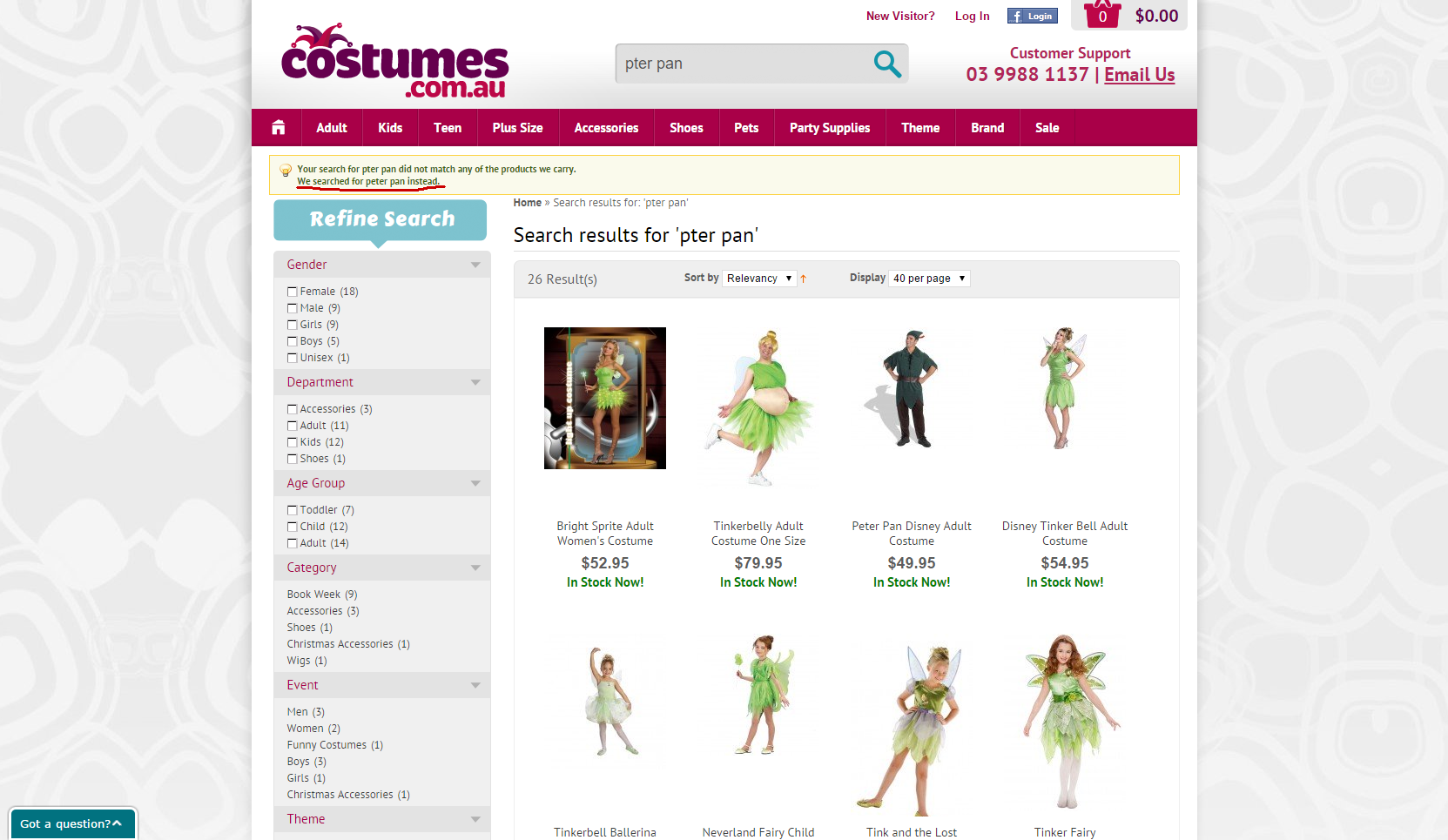Open the Brand menu

coord(987,128)
